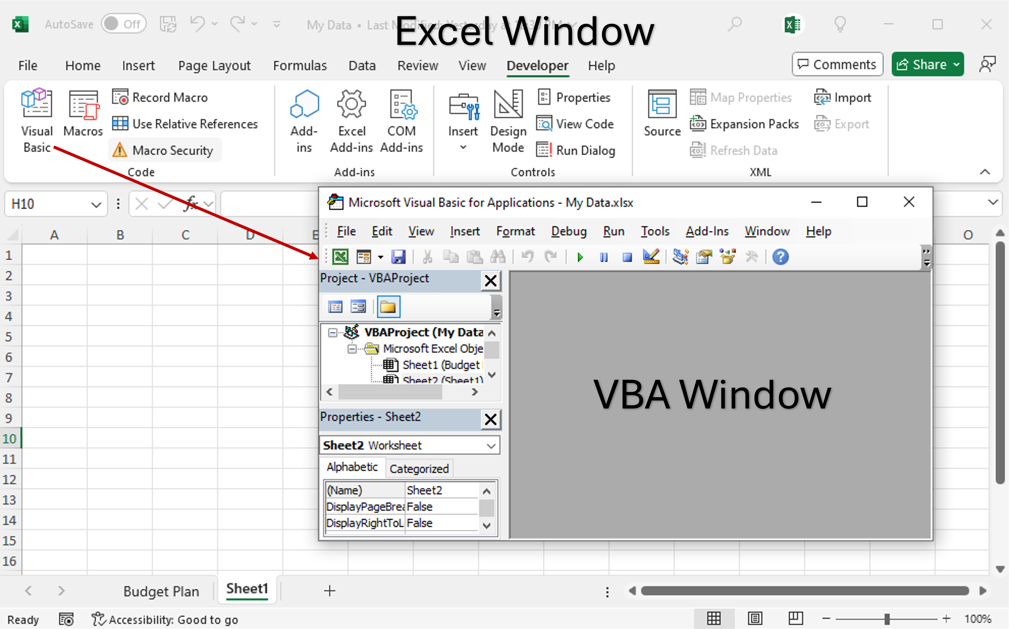Click Run Sub green play button

580,258
